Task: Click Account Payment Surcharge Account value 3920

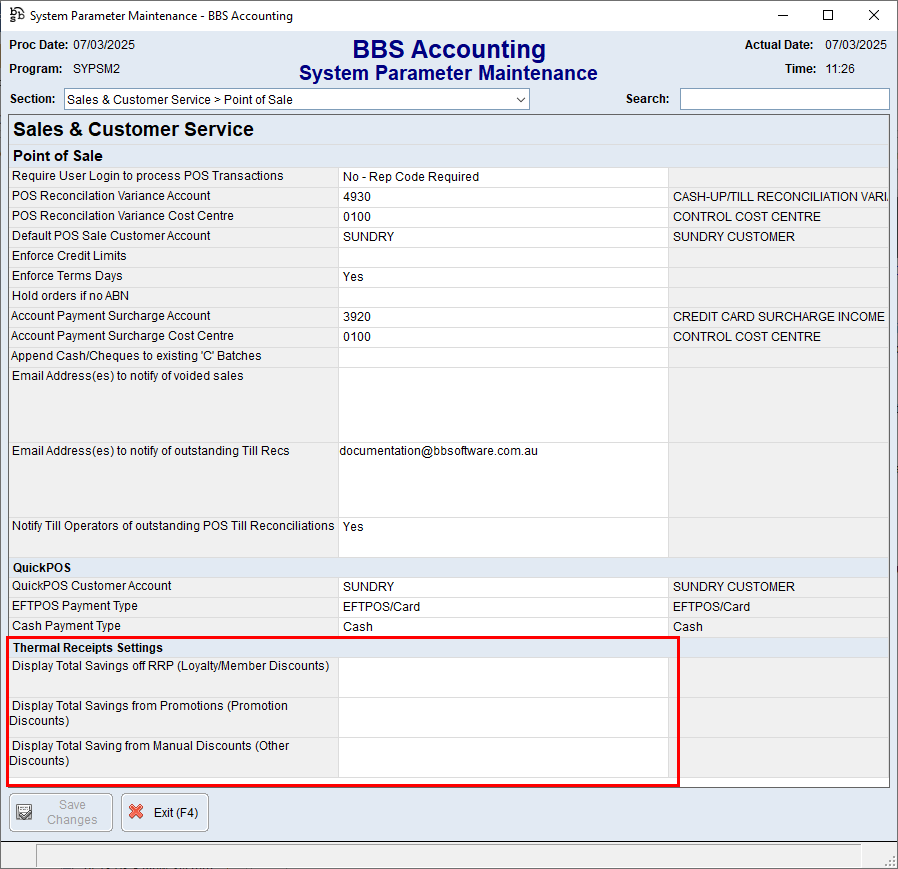Action: point(502,317)
